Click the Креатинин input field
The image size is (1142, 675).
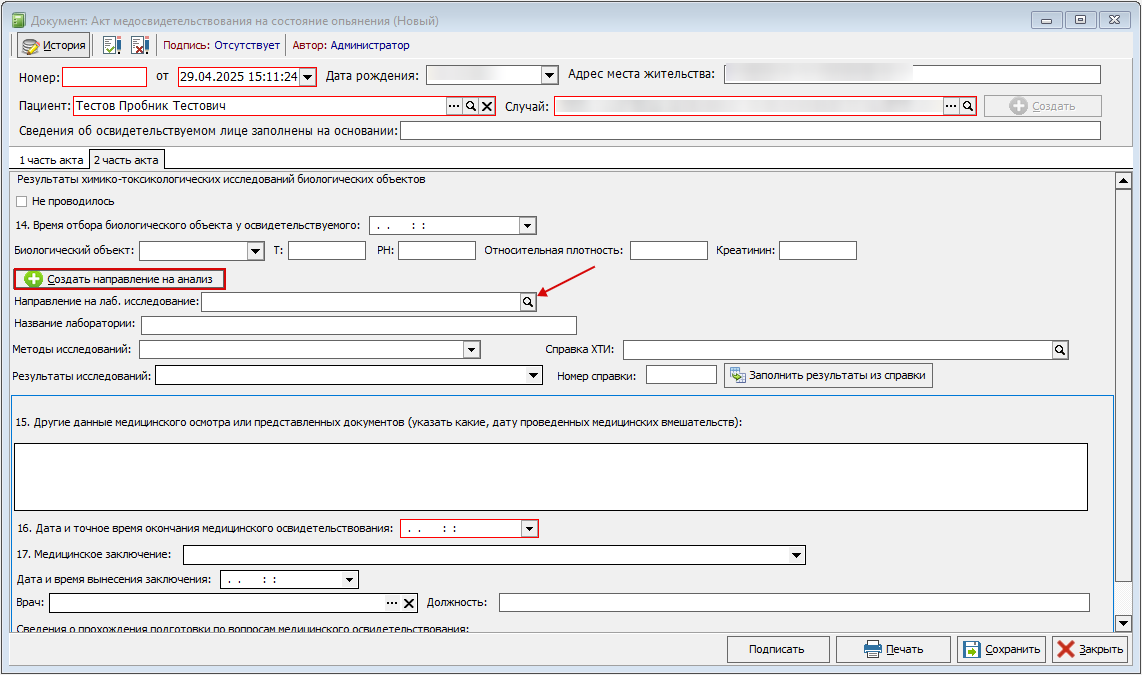(x=818, y=250)
